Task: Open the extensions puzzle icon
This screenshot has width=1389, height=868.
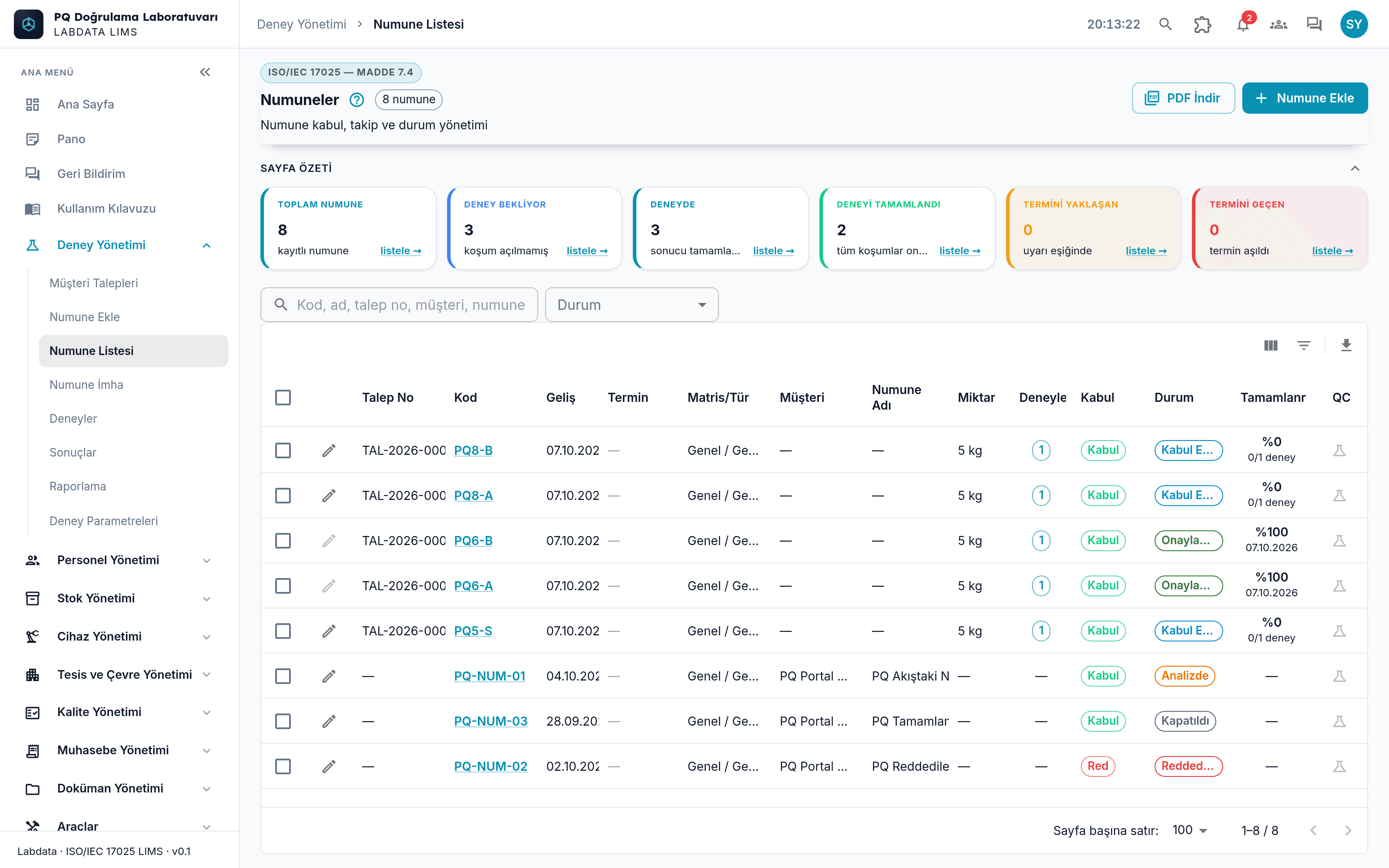Action: (1202, 24)
